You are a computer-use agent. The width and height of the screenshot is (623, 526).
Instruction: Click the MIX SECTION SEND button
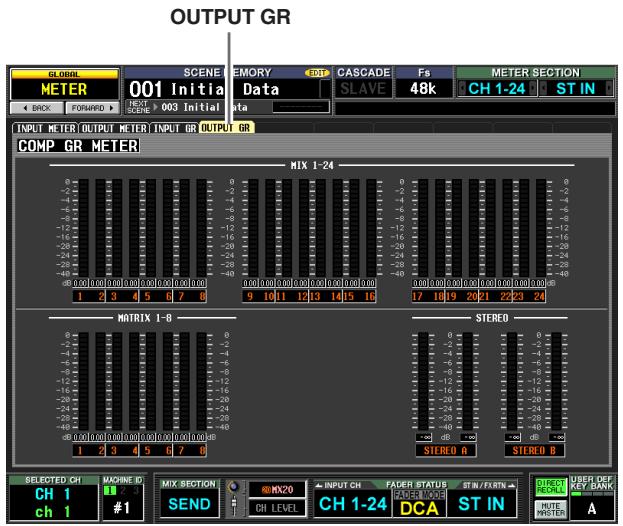pyautogui.click(x=189, y=504)
